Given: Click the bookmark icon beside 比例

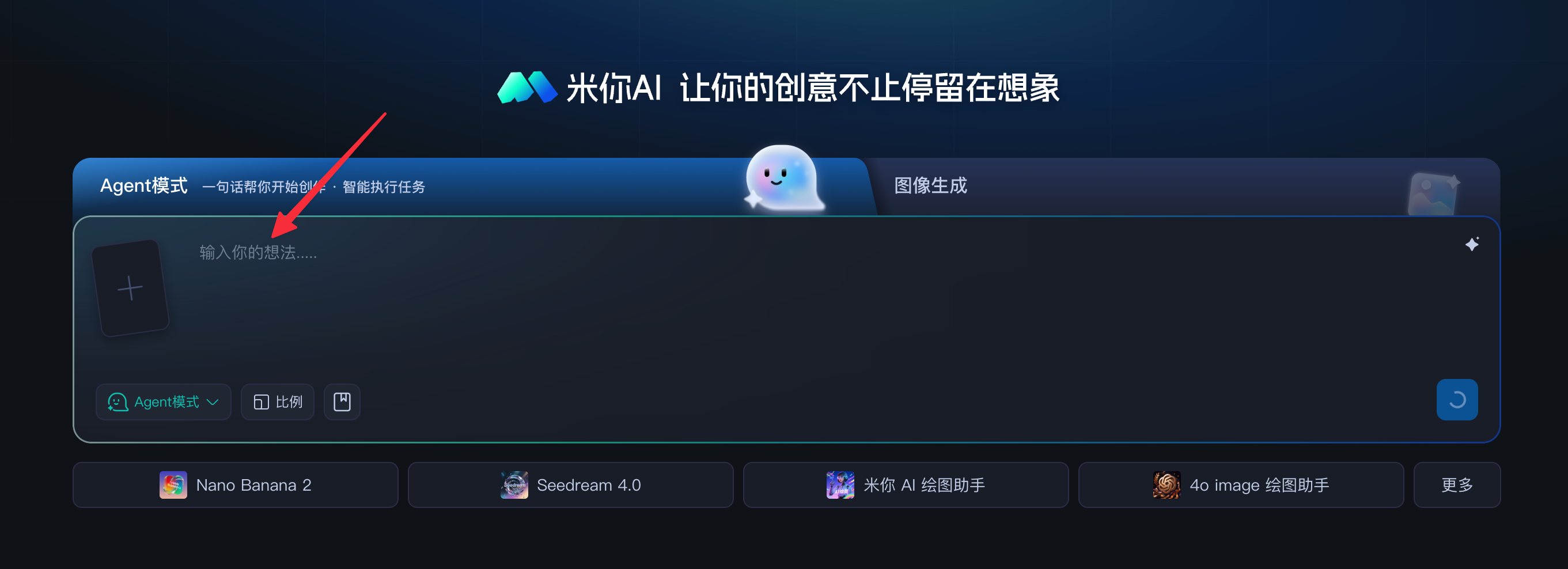Looking at the screenshot, I should [342, 401].
